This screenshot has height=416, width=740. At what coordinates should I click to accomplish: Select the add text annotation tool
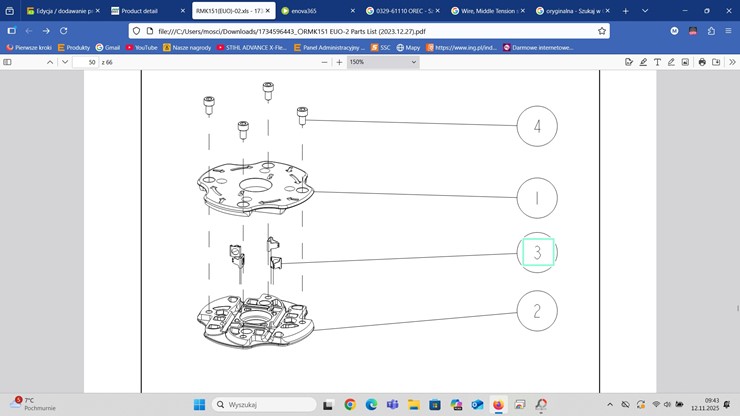[x=657, y=62]
